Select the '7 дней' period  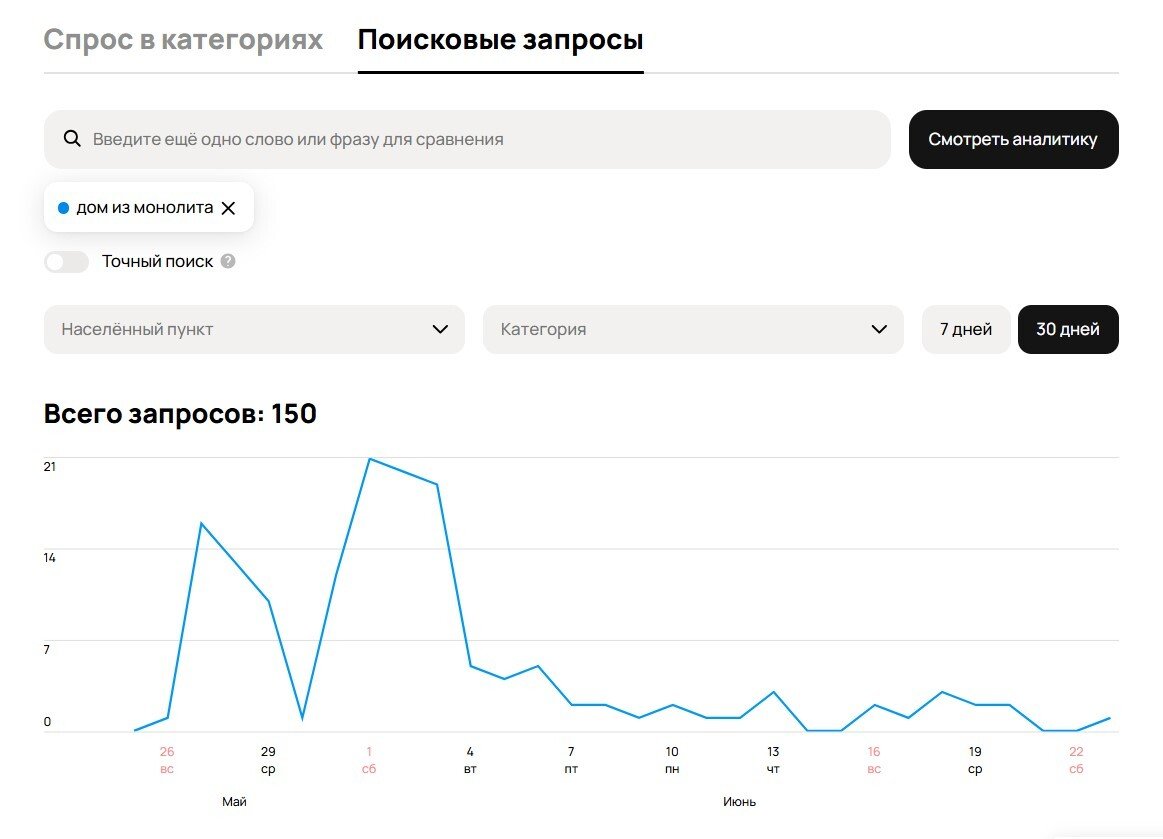[965, 329]
